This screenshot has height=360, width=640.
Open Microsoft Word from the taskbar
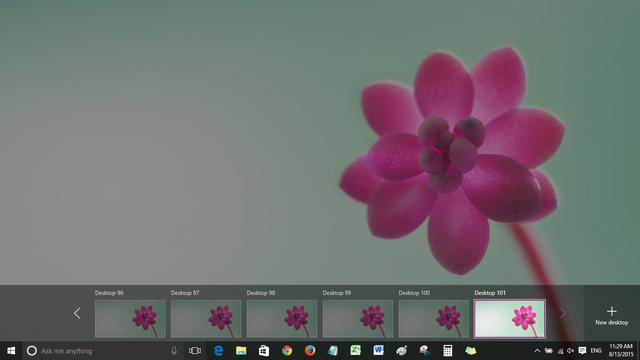(378, 351)
